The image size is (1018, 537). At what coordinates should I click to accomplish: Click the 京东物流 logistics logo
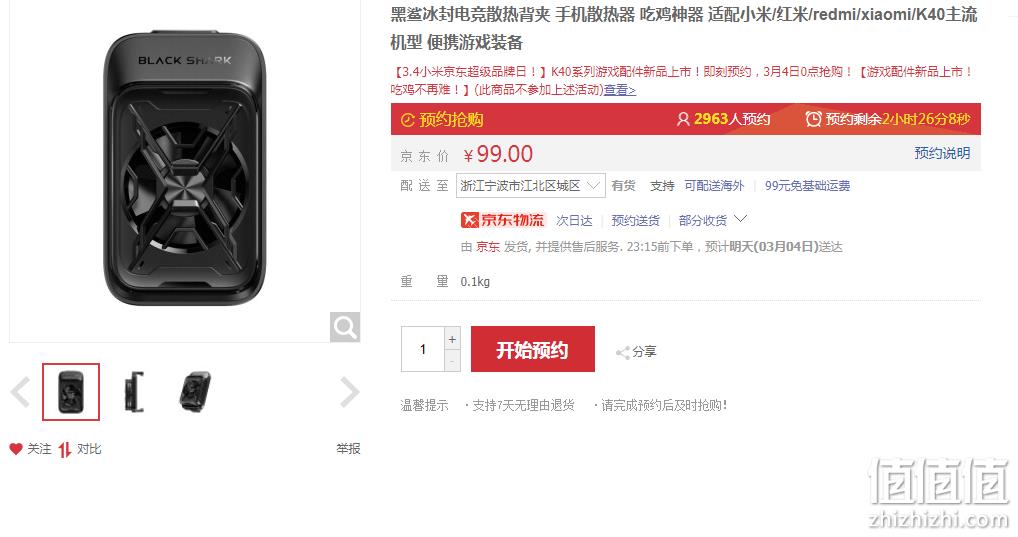(503, 220)
